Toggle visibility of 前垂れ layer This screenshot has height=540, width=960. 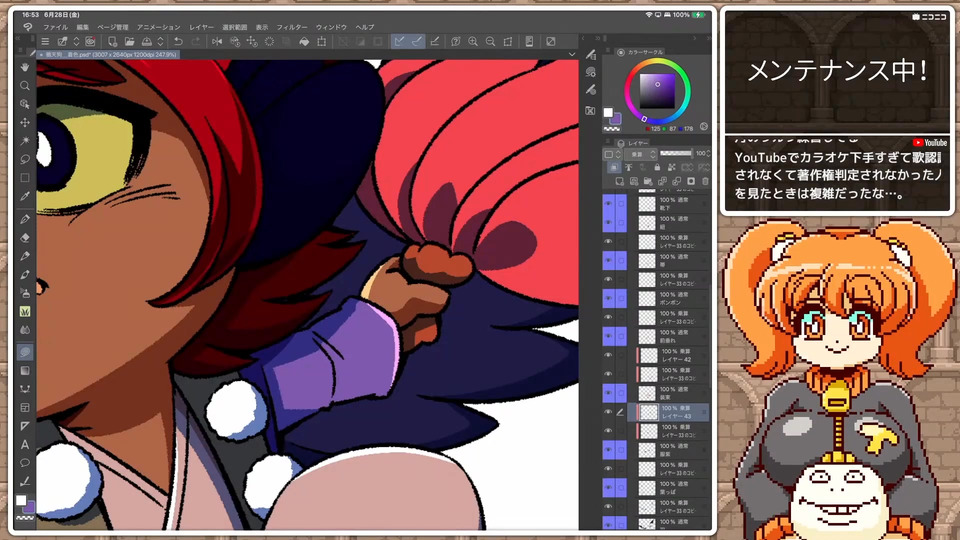click(x=608, y=336)
